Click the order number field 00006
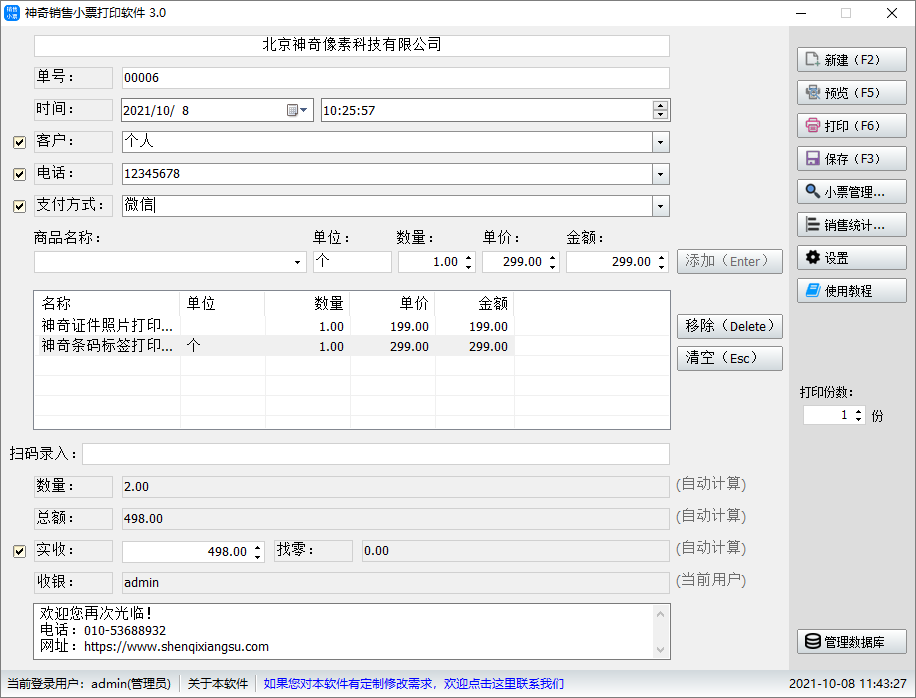The image size is (916, 698). click(395, 78)
